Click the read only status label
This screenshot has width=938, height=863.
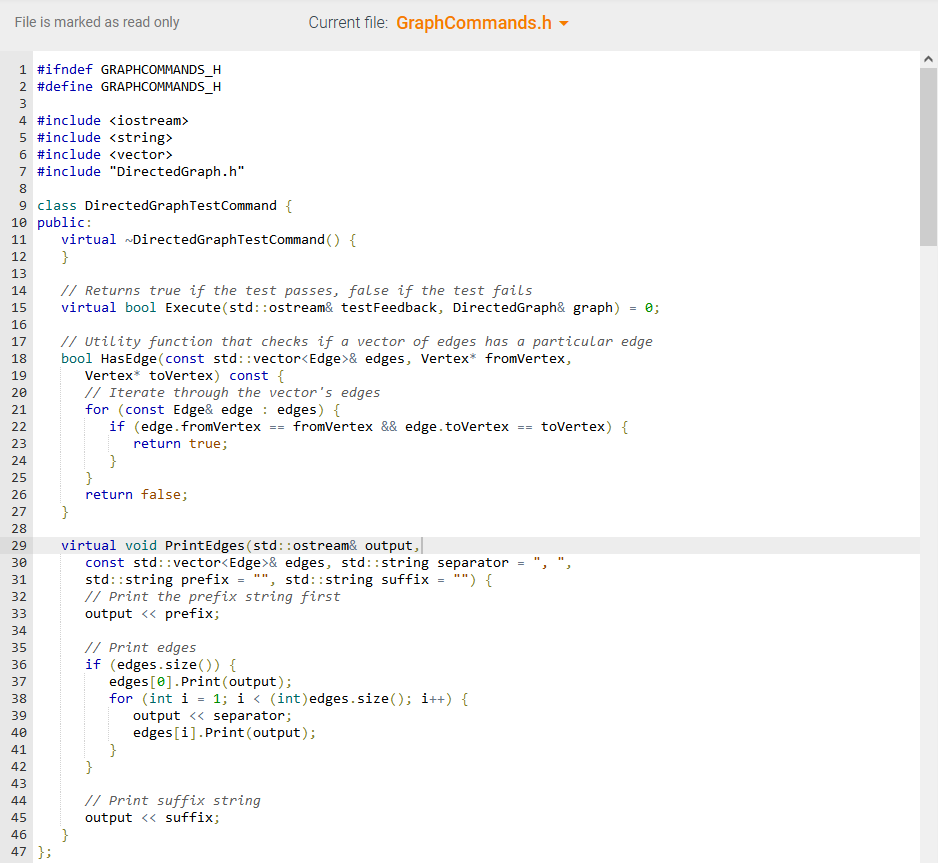(96, 22)
